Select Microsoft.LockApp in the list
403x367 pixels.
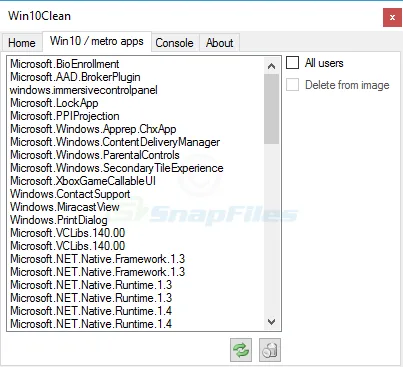click(135, 103)
